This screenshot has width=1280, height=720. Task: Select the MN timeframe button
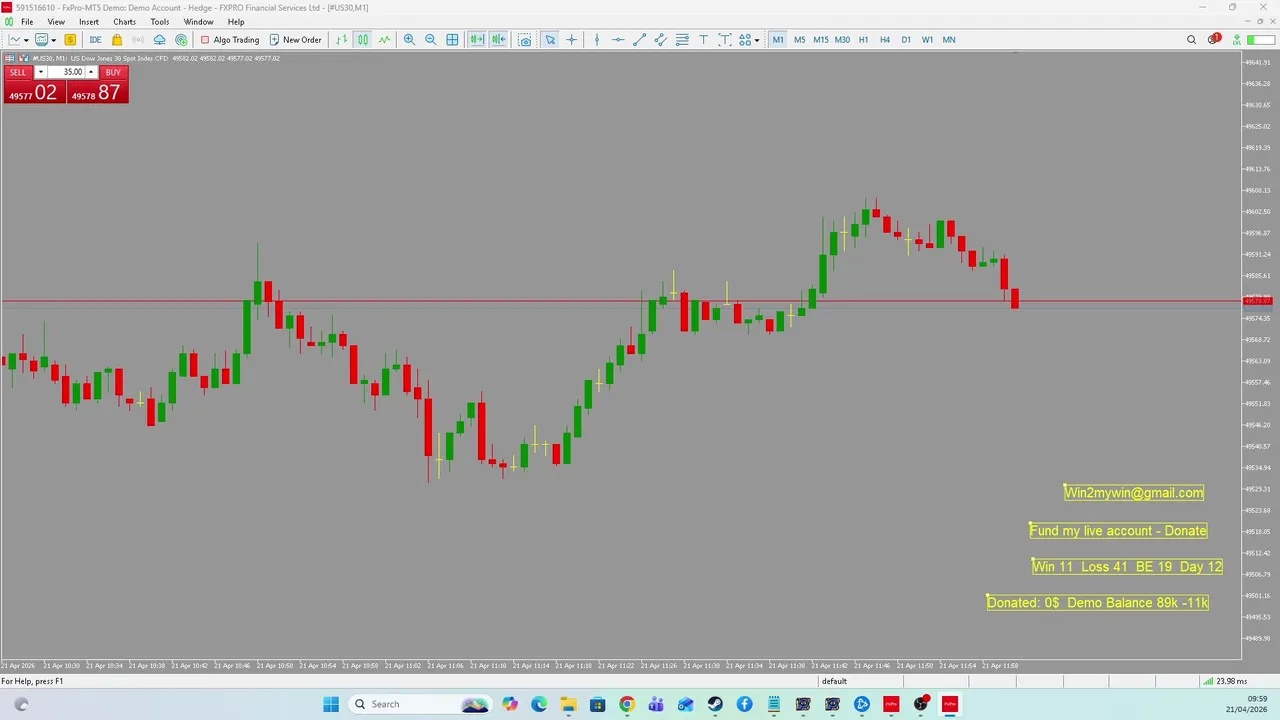949,40
